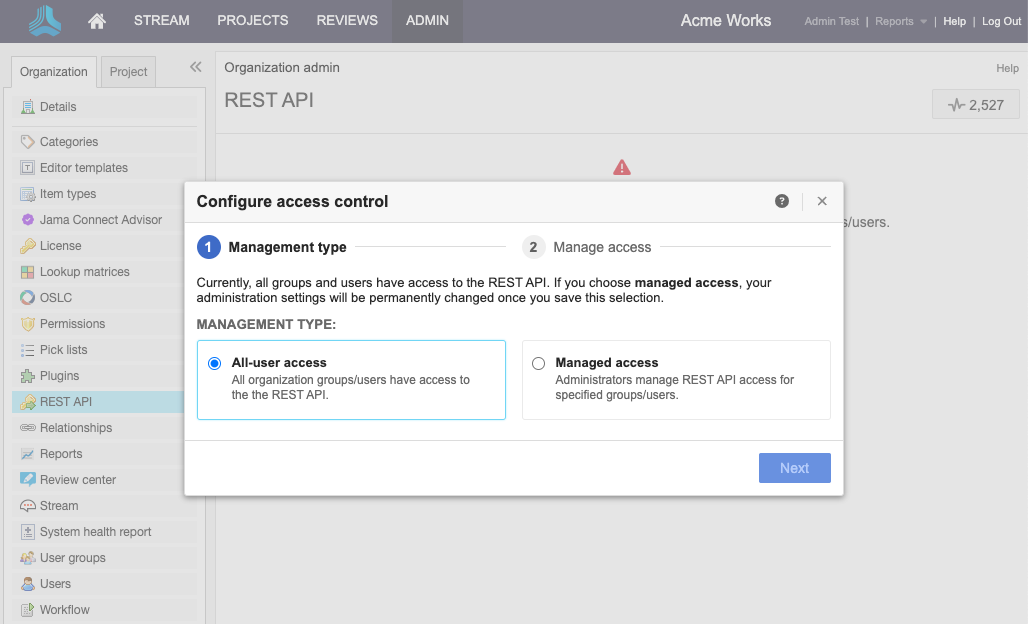This screenshot has width=1028, height=624.
Task: Click the Next button
Action: [795, 468]
